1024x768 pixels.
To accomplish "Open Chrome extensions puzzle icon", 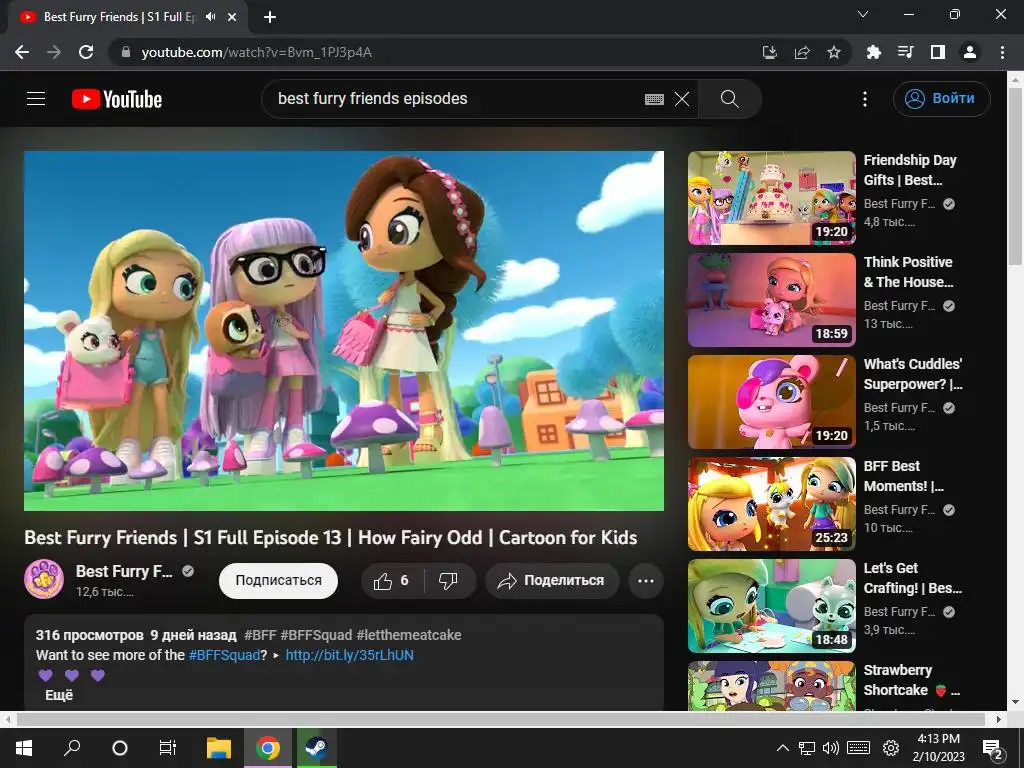I will [873, 52].
